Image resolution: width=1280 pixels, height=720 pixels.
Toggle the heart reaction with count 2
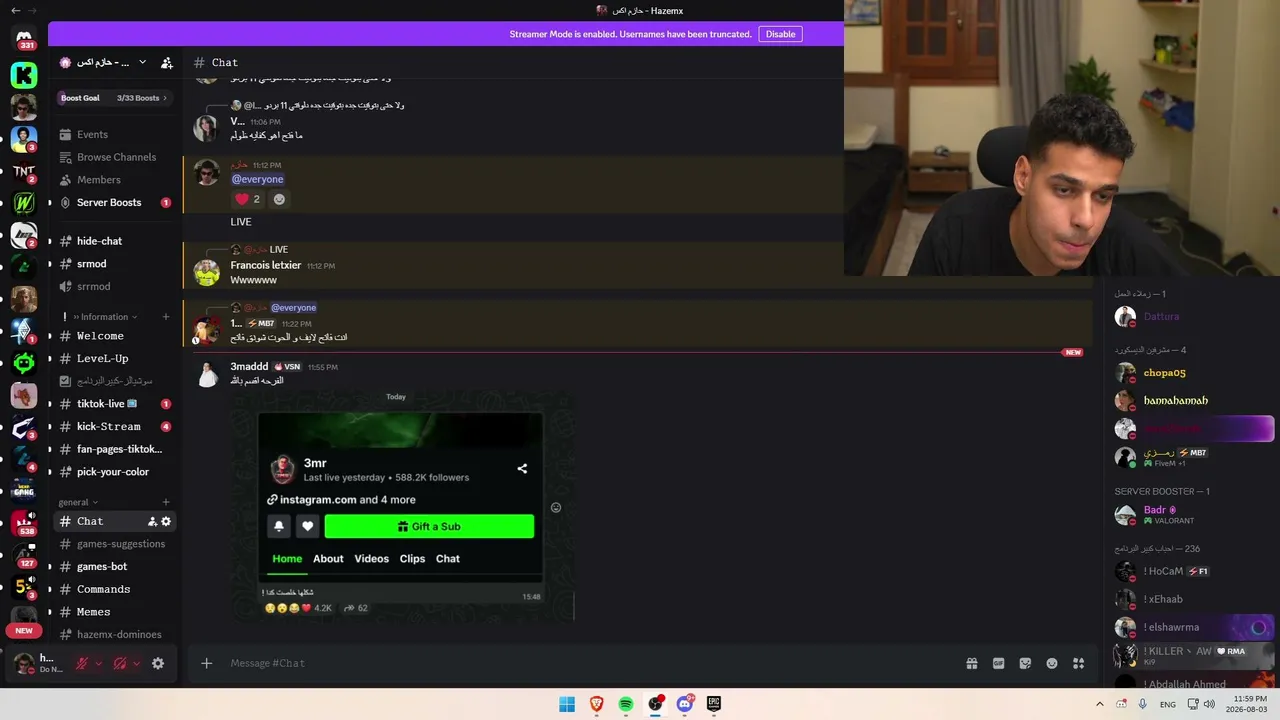click(247, 199)
